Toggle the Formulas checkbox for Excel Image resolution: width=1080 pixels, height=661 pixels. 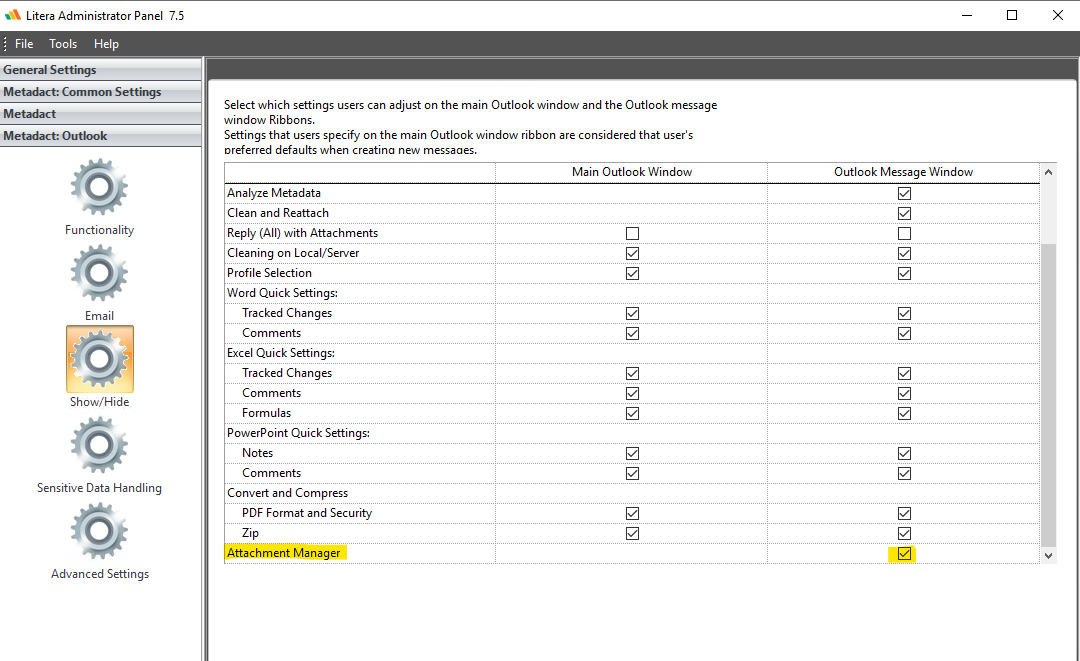click(x=631, y=412)
